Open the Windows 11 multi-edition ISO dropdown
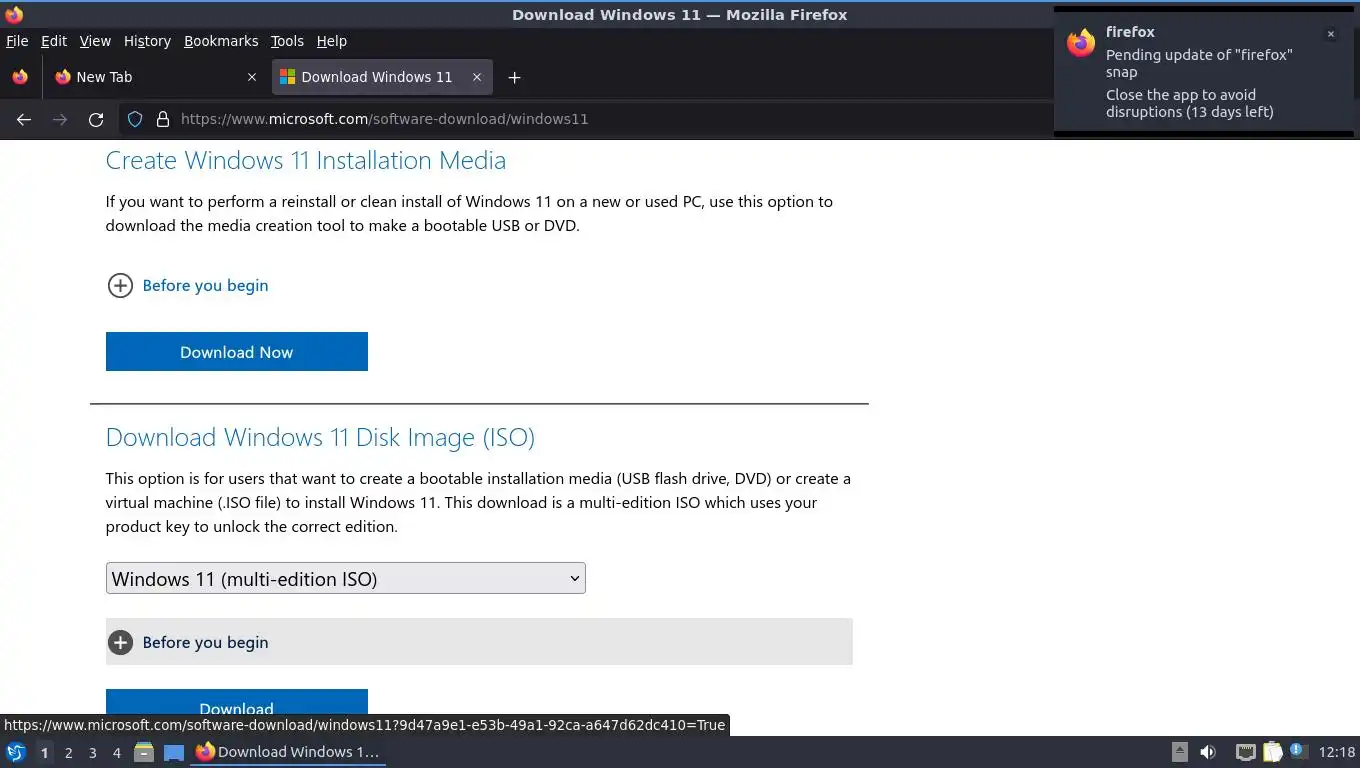The image size is (1360, 768). [x=346, y=579]
